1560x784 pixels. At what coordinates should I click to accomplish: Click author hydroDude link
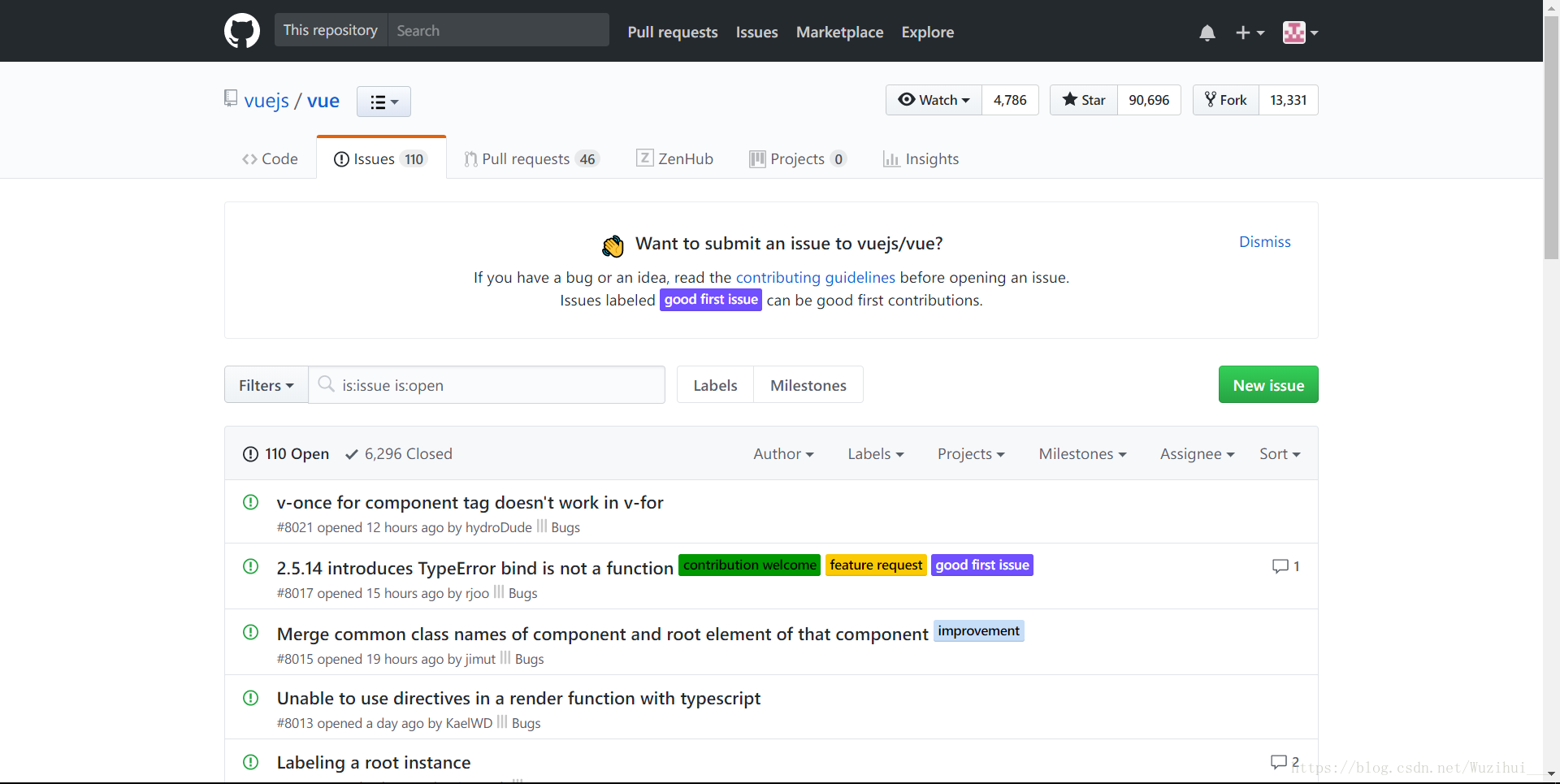coord(498,527)
